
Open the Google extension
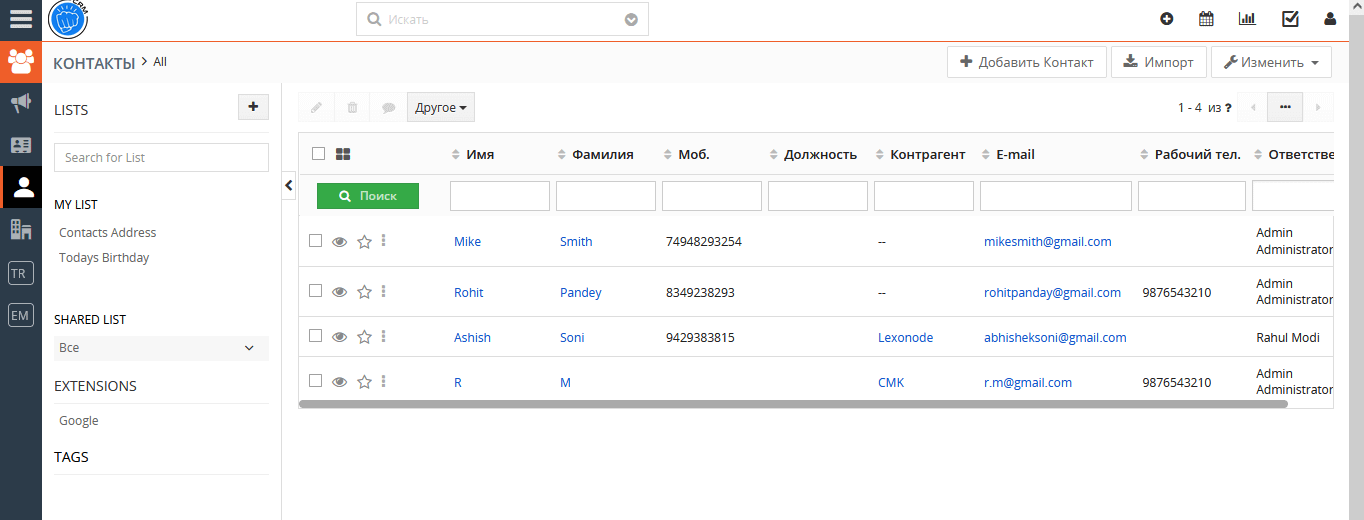pyautogui.click(x=79, y=421)
